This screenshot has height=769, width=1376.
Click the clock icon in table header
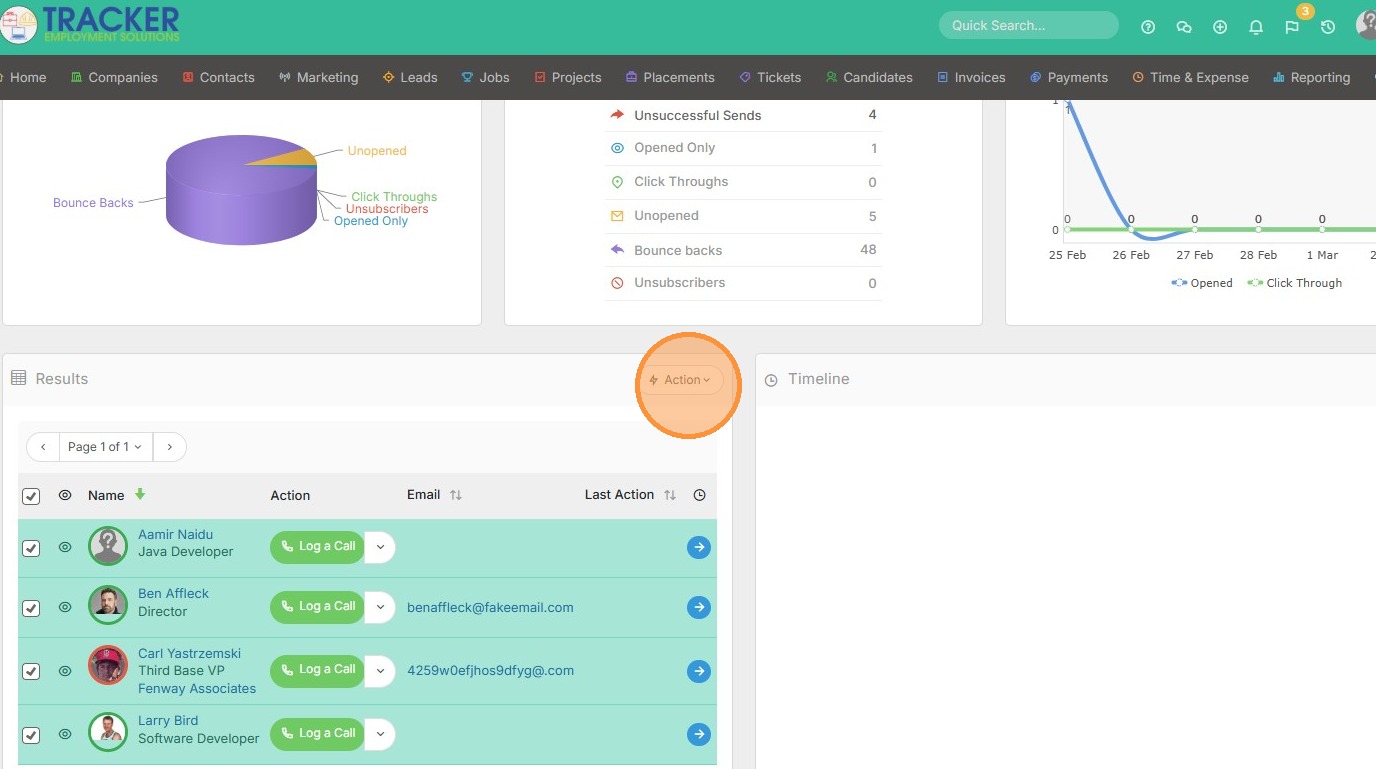coord(699,495)
